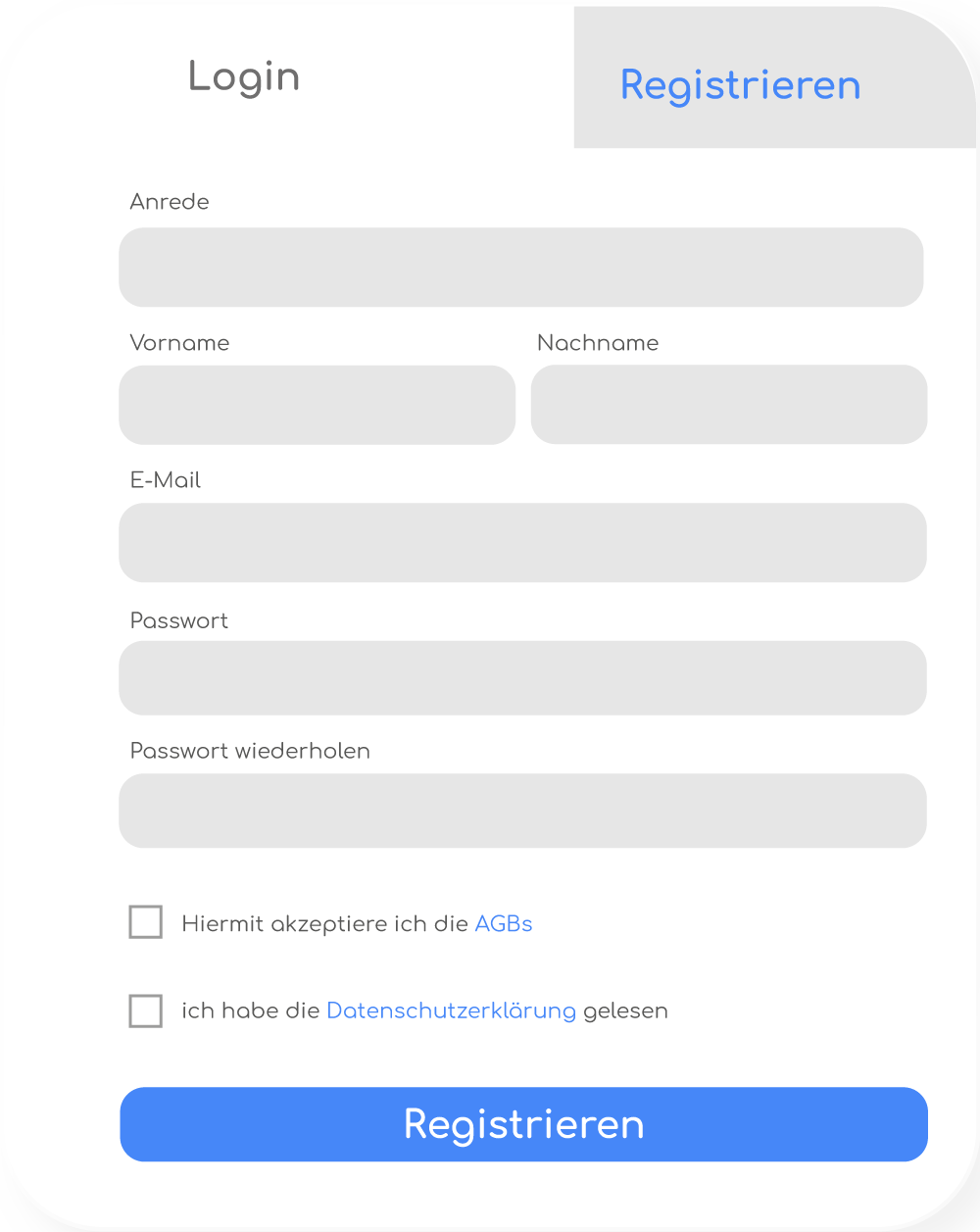Image resolution: width=980 pixels, height=1232 pixels.
Task: Click the E-Mail input field
Action: [522, 543]
